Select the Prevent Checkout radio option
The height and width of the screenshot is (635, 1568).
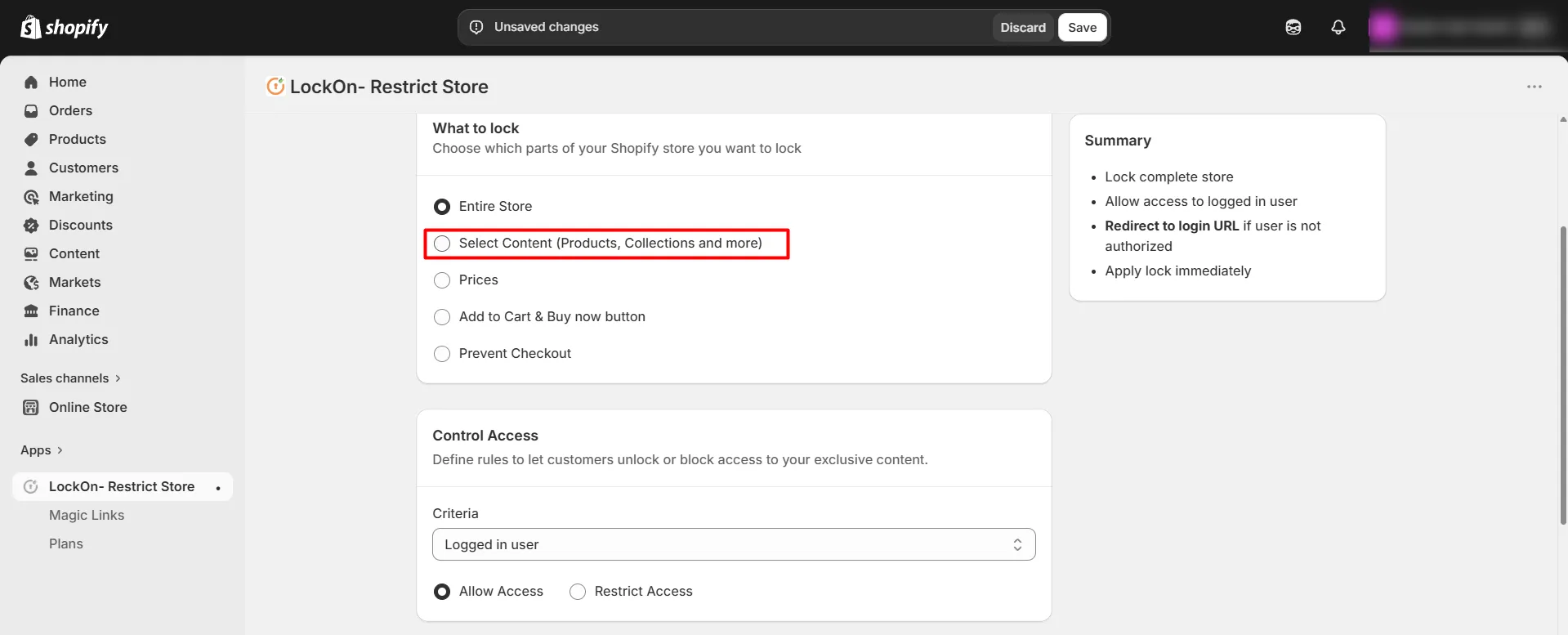click(x=442, y=354)
